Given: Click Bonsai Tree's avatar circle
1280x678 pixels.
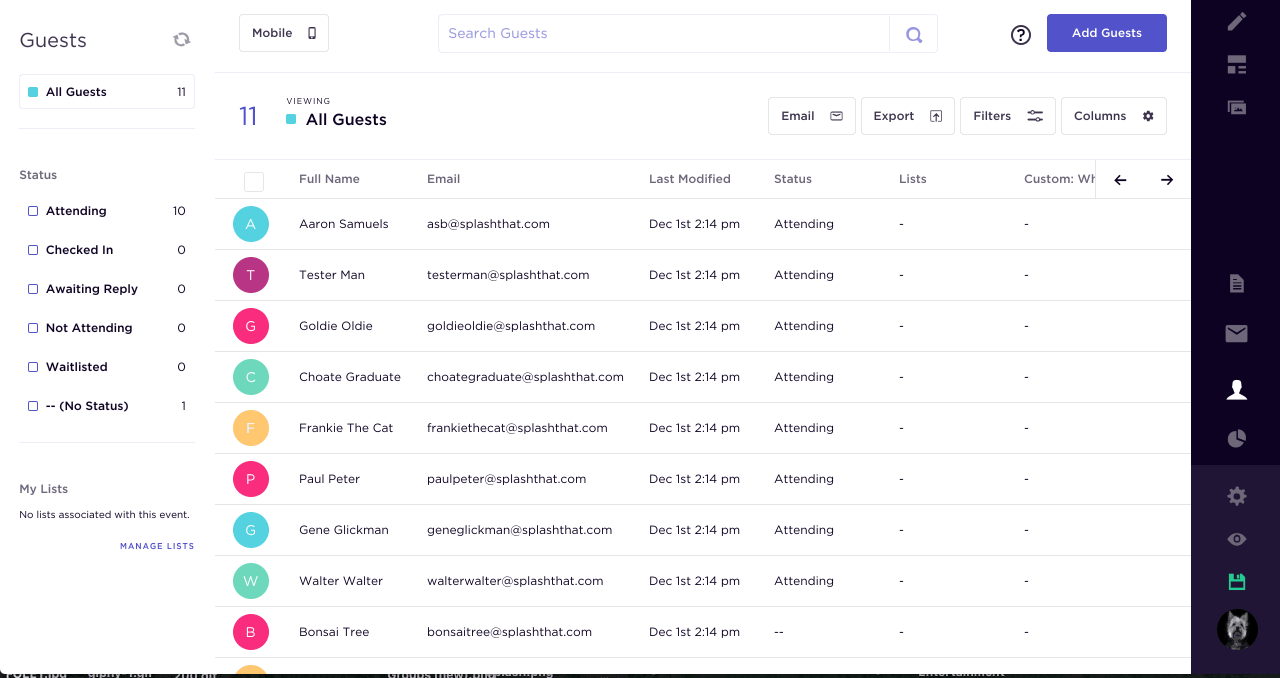Looking at the screenshot, I should pyautogui.click(x=251, y=632).
